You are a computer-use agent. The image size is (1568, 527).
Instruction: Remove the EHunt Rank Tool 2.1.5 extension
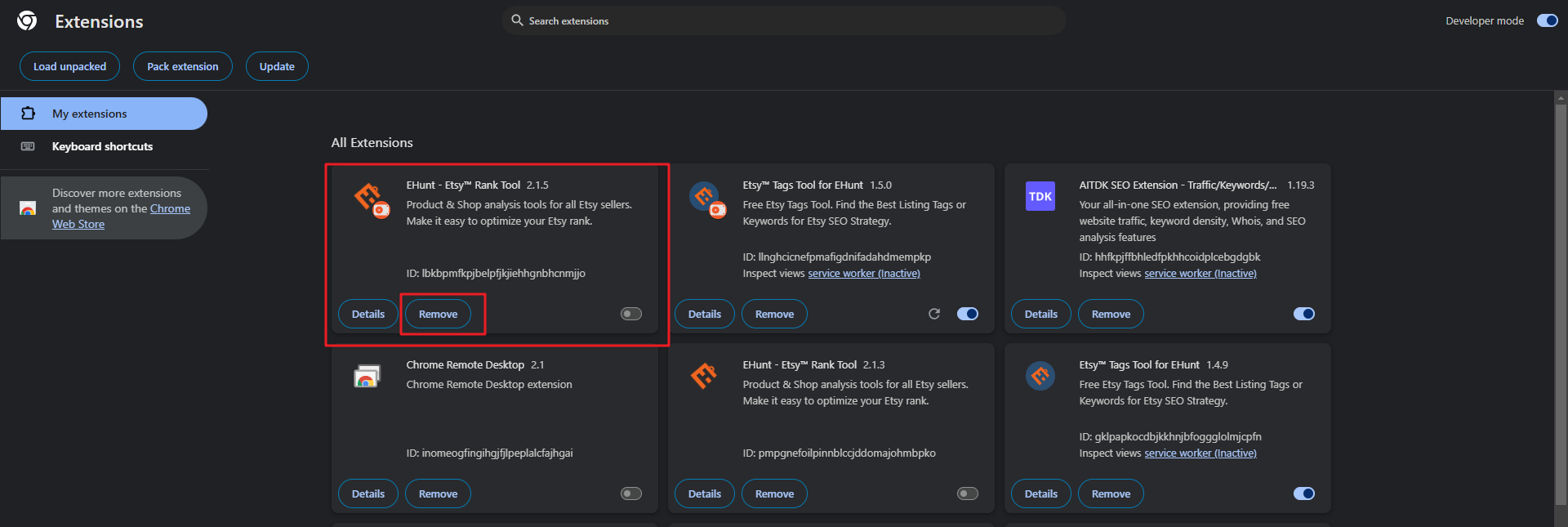(438, 314)
